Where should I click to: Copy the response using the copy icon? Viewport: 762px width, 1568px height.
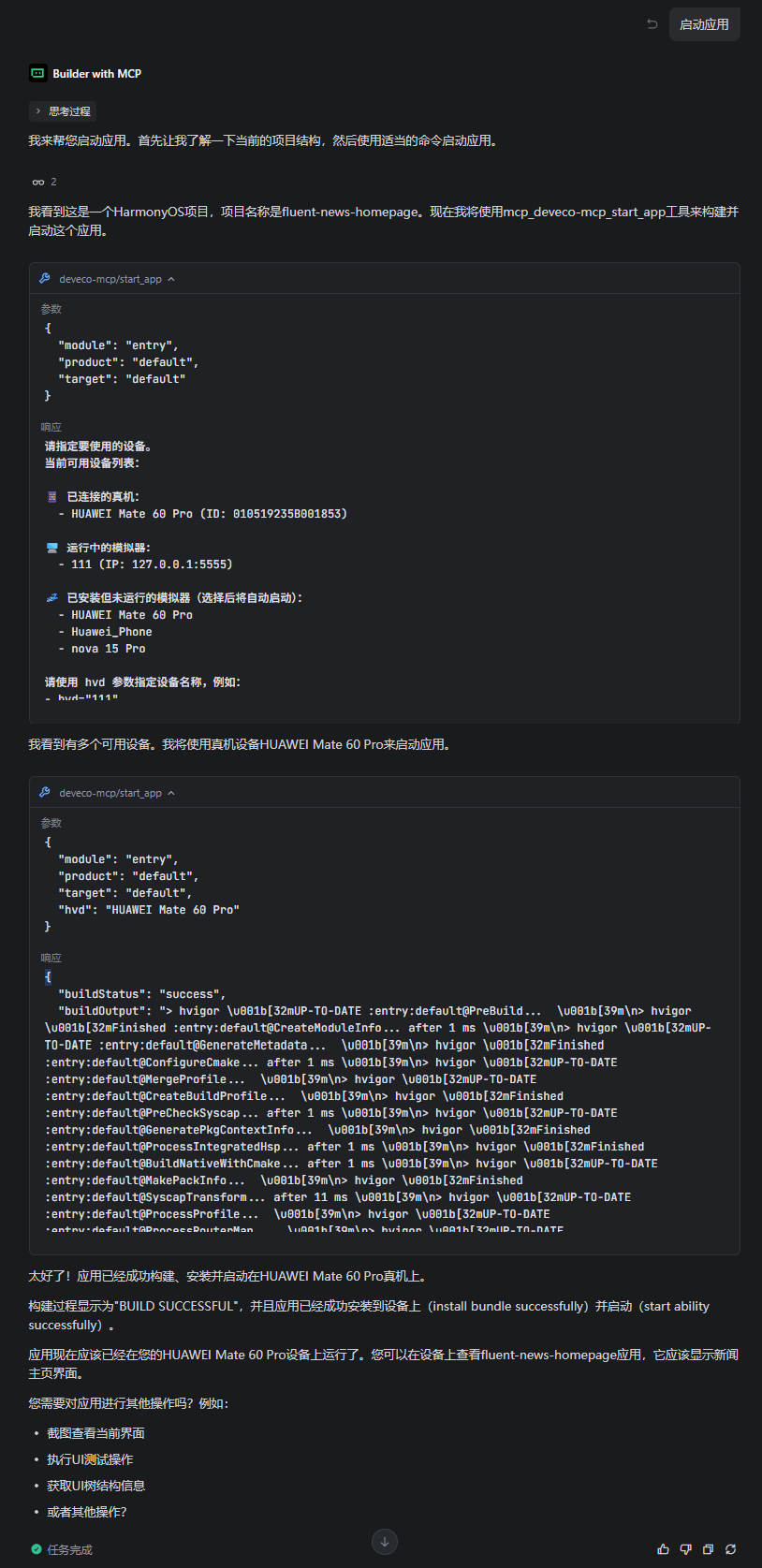coord(709,1549)
